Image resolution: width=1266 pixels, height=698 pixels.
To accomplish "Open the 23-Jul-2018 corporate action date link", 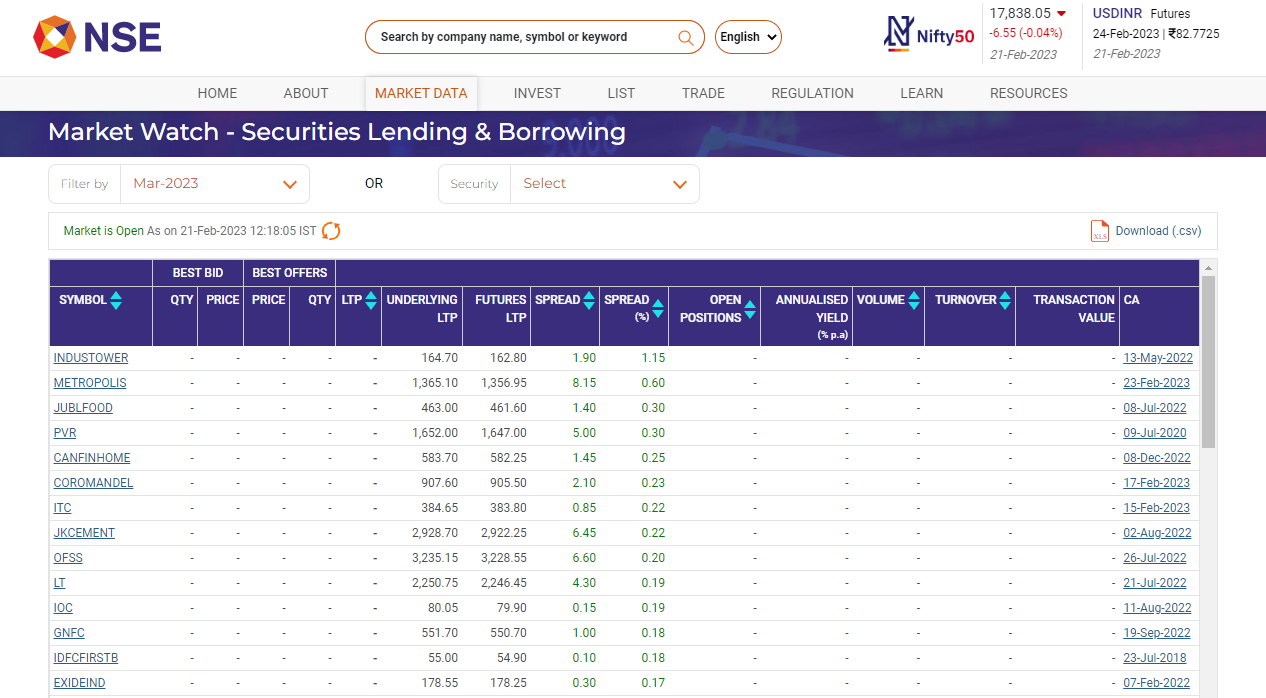I will pos(1155,658).
